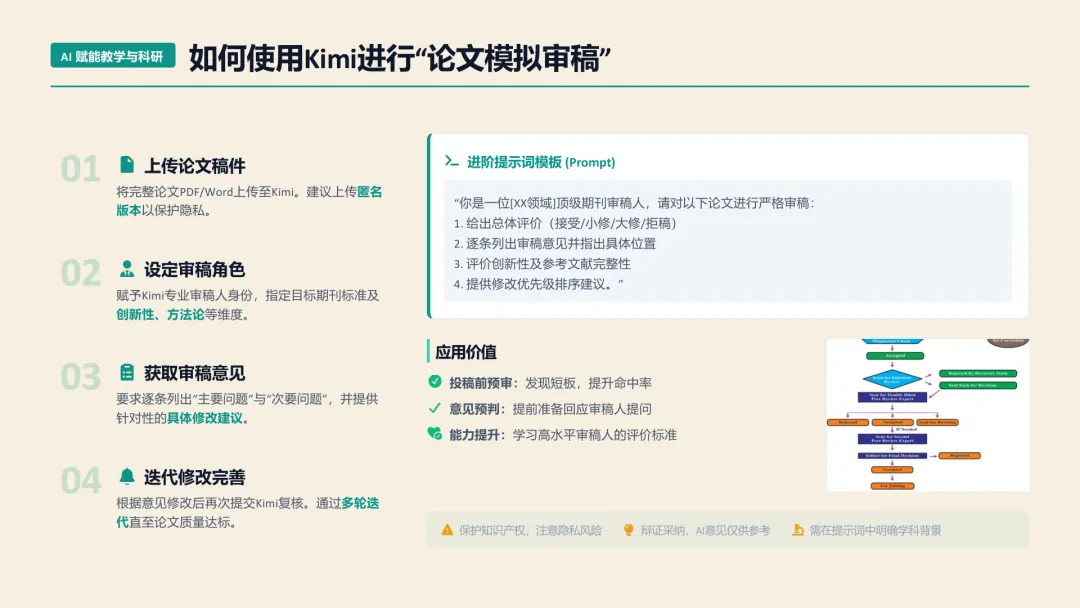Click the highlighted text 具体修改建议
Screen dimensions: 1080x608
tap(205, 418)
